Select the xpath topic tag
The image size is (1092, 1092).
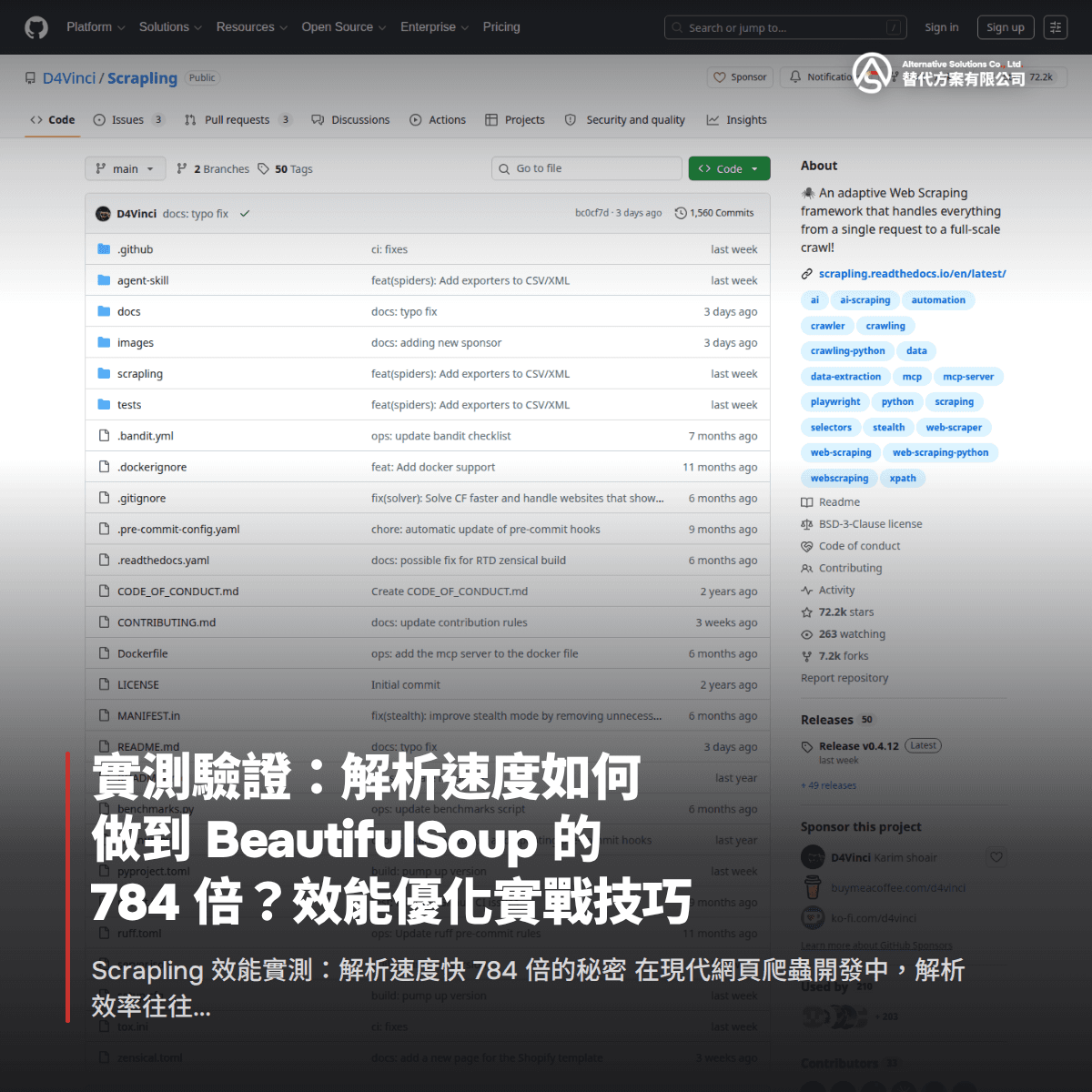pyautogui.click(x=903, y=479)
